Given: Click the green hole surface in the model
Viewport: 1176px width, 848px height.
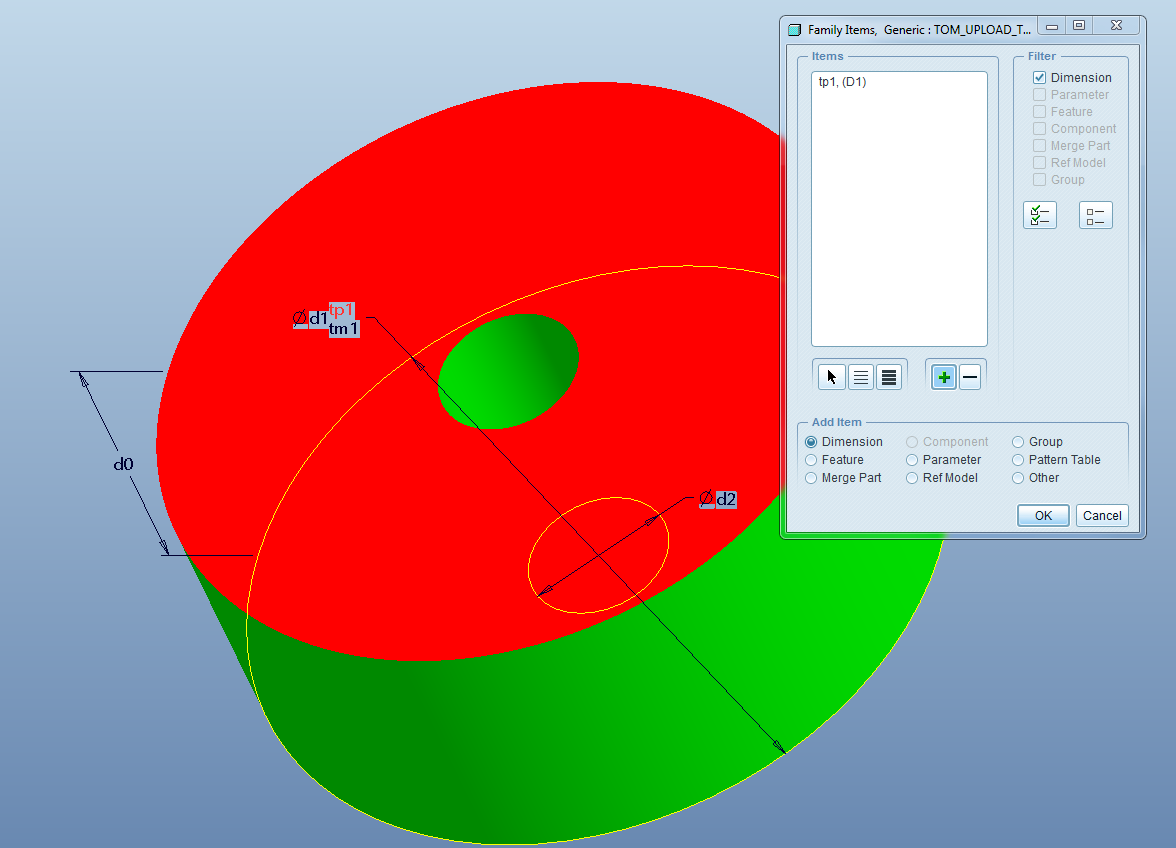Looking at the screenshot, I should [x=508, y=371].
